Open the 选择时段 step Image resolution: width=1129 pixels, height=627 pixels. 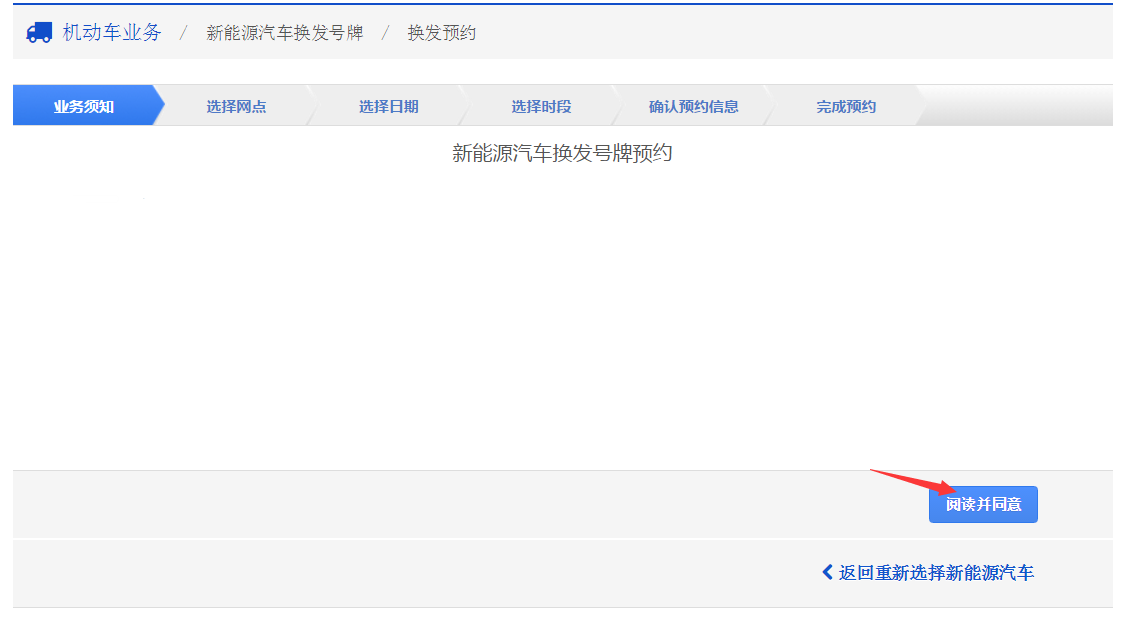[x=541, y=106]
